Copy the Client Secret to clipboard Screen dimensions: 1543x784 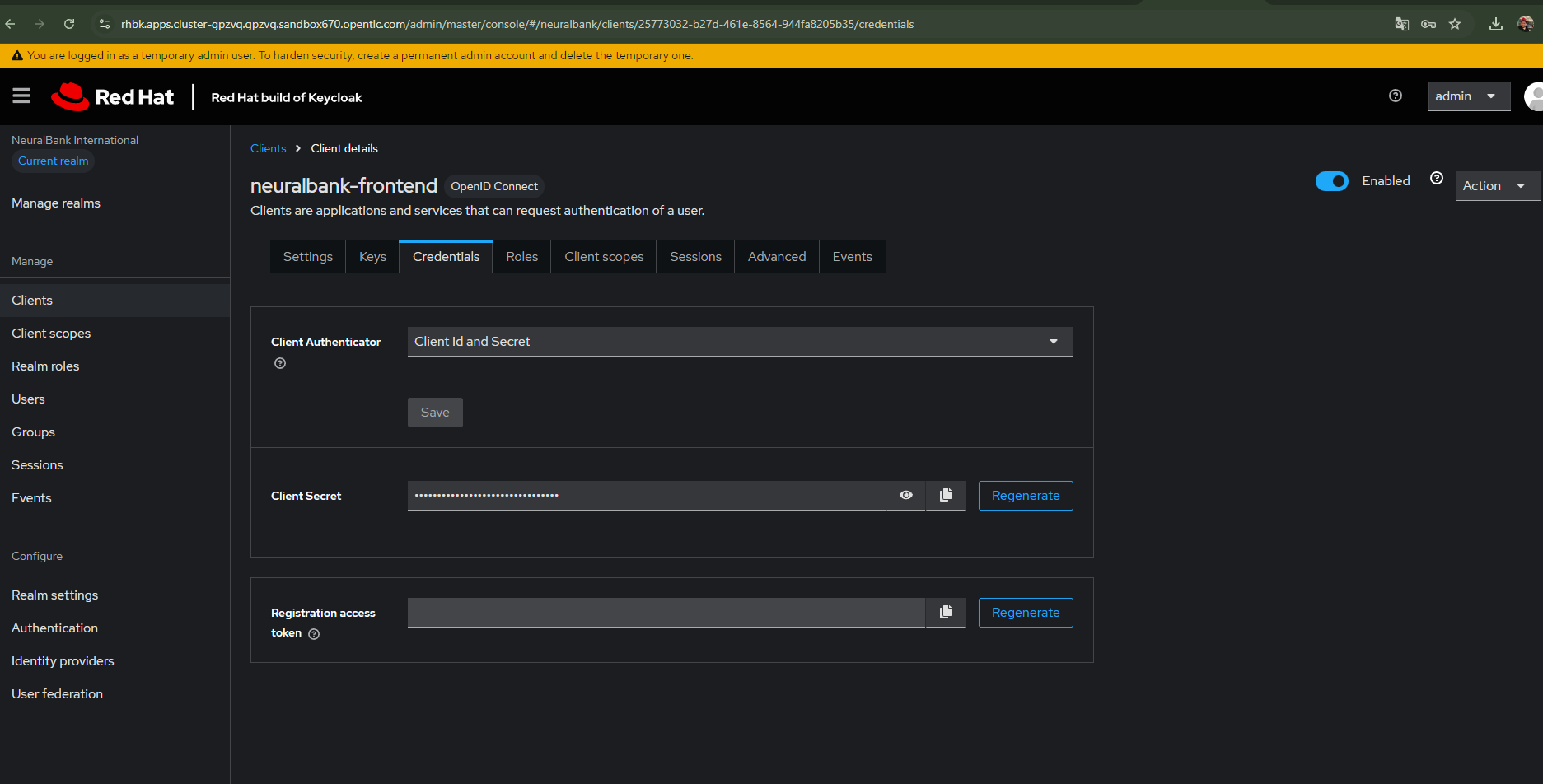(x=945, y=495)
